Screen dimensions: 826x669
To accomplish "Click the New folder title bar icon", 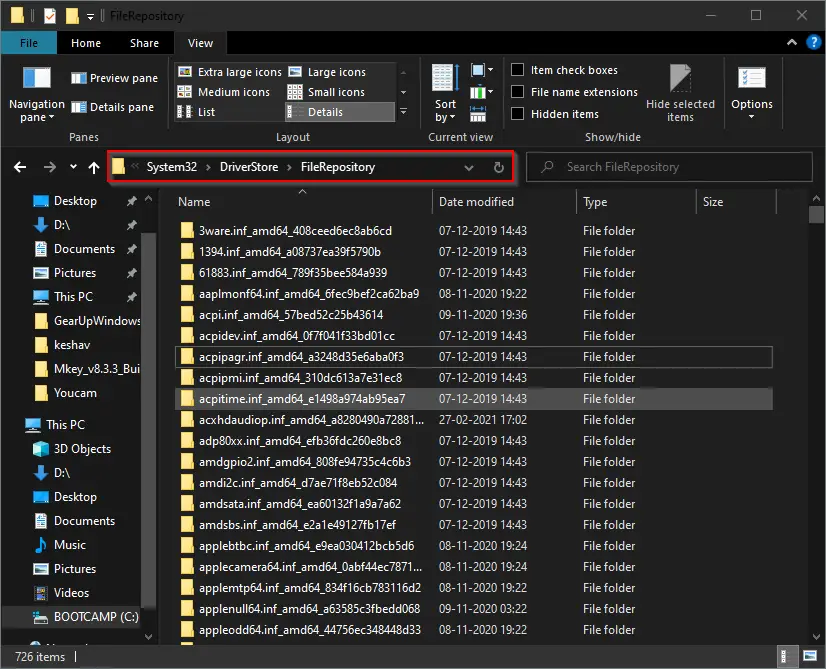I will (x=72, y=16).
